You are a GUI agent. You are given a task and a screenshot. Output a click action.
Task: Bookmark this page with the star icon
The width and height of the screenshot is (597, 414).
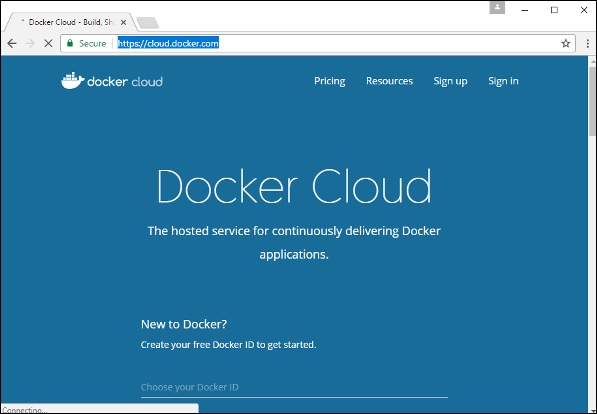click(x=566, y=43)
